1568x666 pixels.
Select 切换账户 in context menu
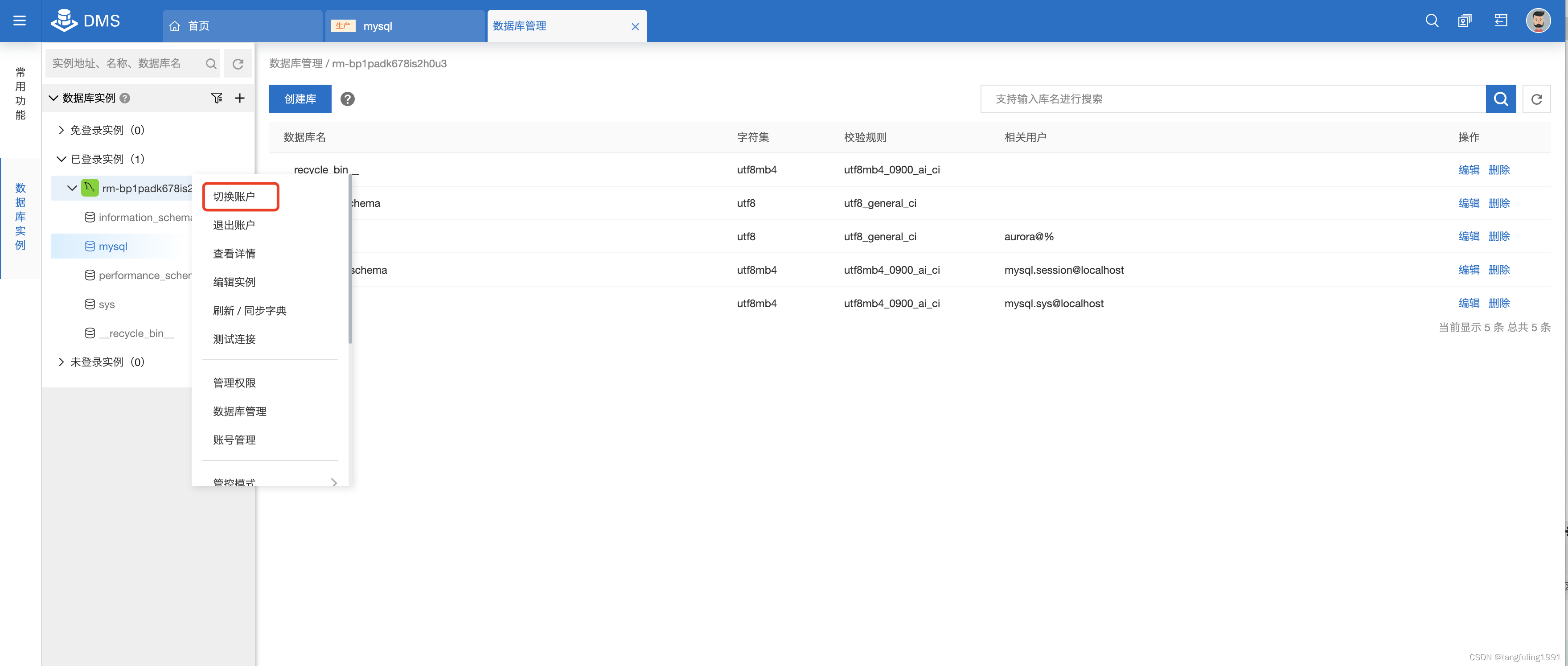pos(234,197)
